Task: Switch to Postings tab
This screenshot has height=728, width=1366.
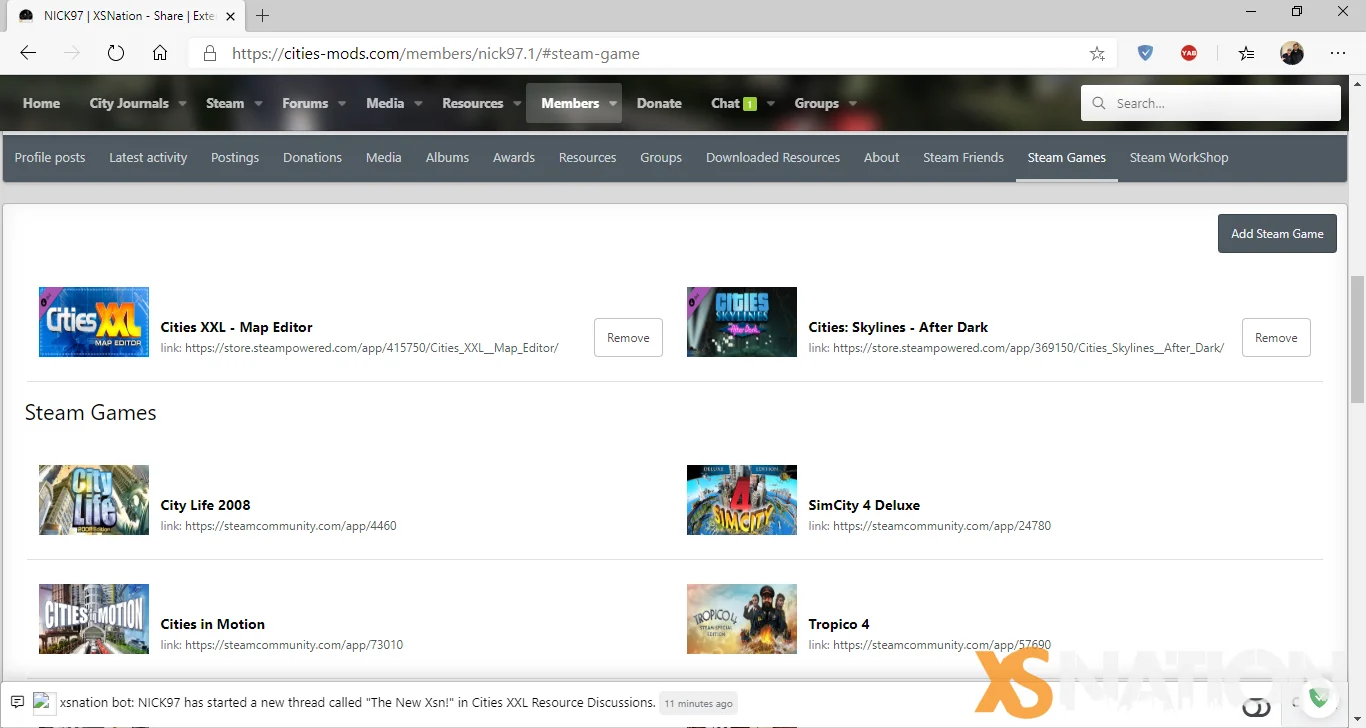Action: 235,157
